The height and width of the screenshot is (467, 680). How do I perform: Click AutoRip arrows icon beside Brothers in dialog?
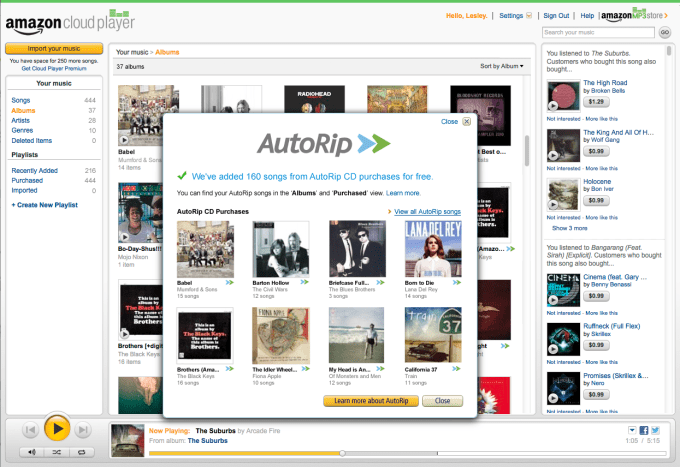(x=229, y=369)
